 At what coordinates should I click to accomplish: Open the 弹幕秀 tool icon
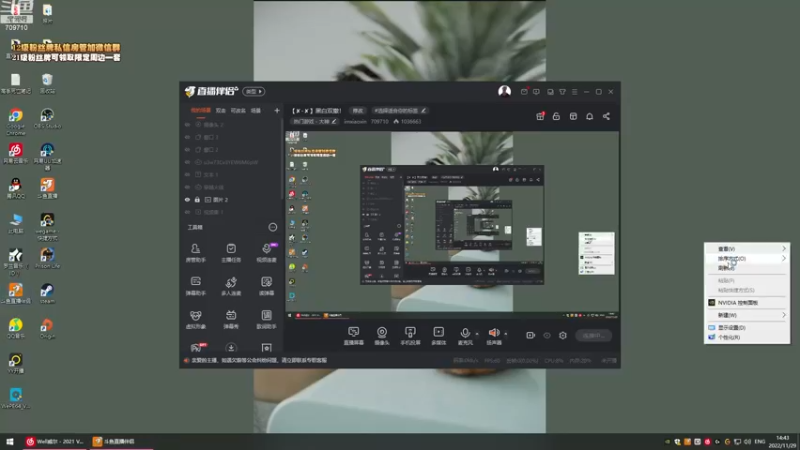231,319
